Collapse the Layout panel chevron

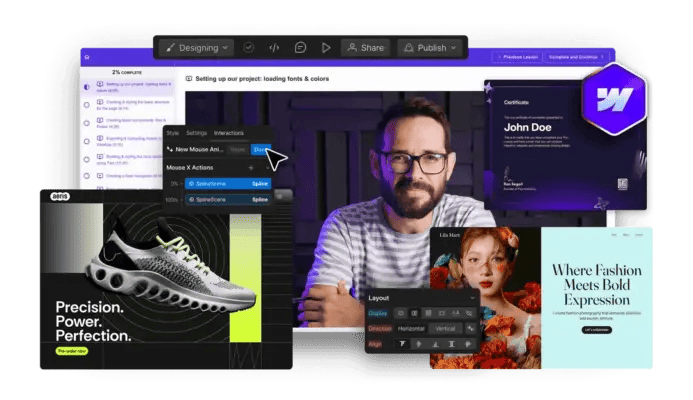pyautogui.click(x=472, y=298)
